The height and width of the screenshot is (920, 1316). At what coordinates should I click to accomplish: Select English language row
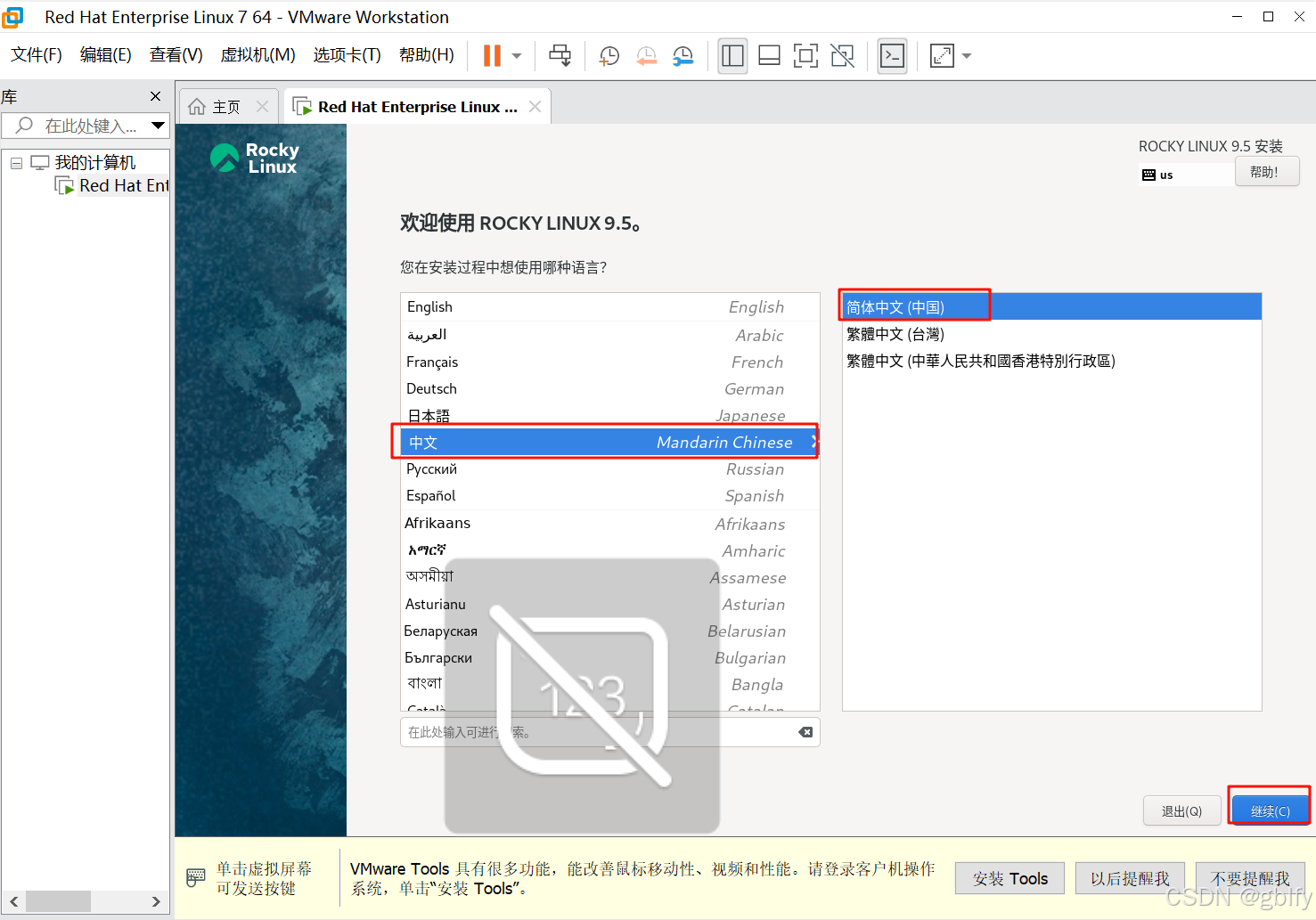coord(610,307)
